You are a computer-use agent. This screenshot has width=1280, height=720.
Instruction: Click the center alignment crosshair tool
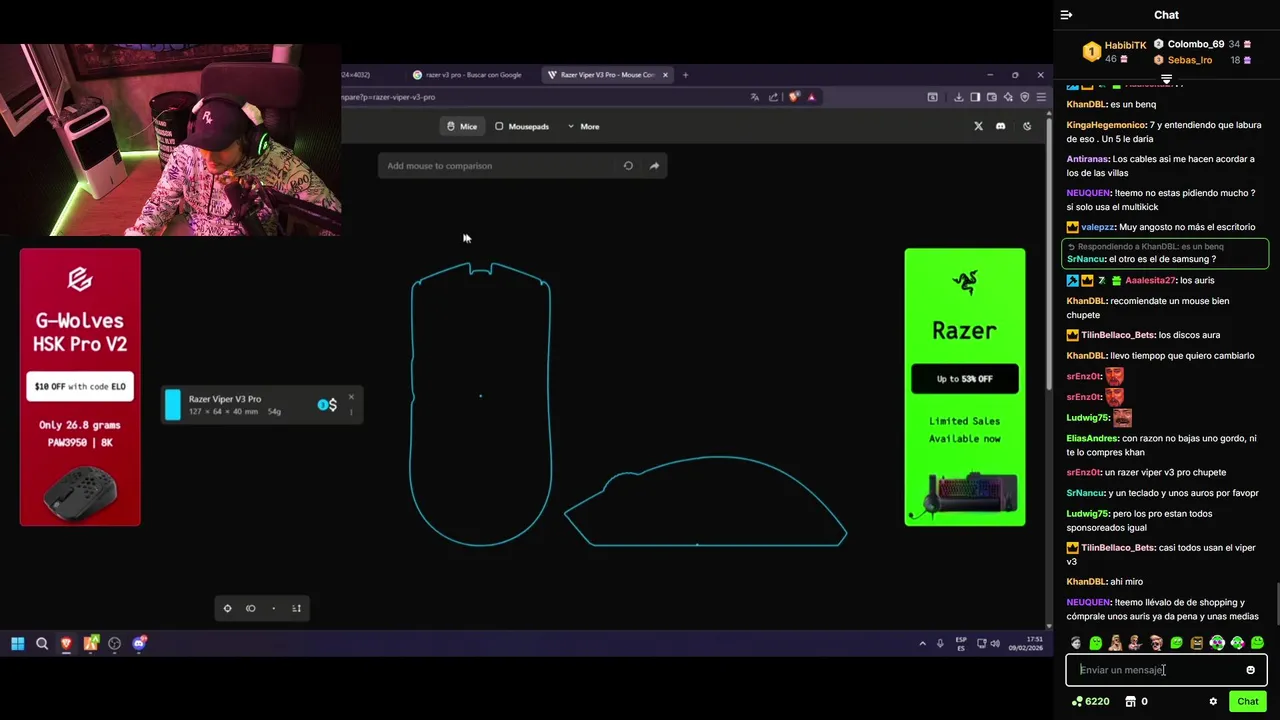(x=227, y=608)
